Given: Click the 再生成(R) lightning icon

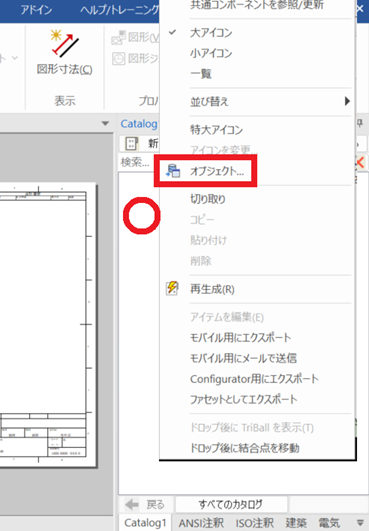Looking at the screenshot, I should click(x=172, y=289).
